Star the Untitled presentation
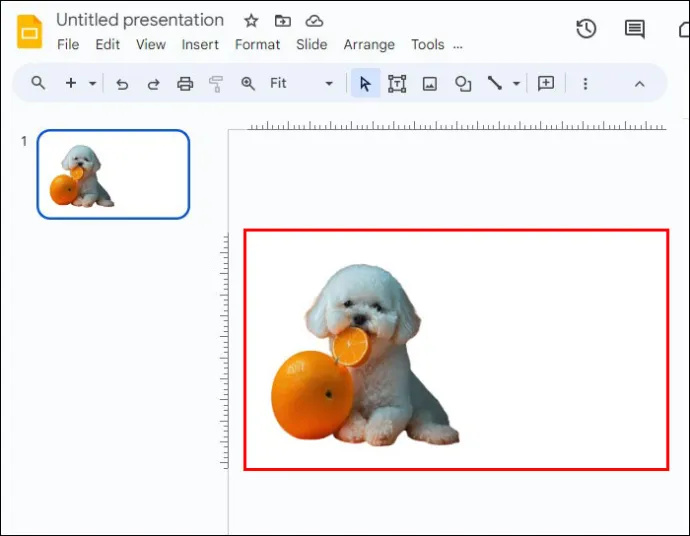The image size is (690, 536). (x=251, y=20)
